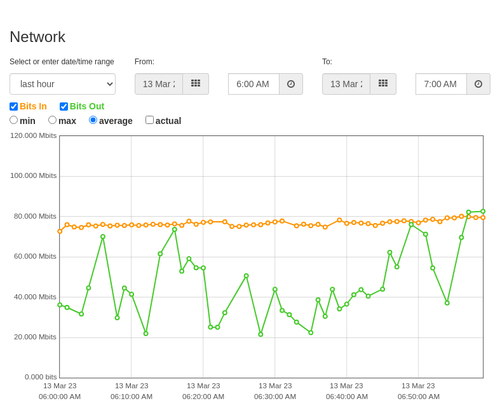Click the 'Select or enter date/time range' label
This screenshot has height=403, width=500.
click(62, 62)
